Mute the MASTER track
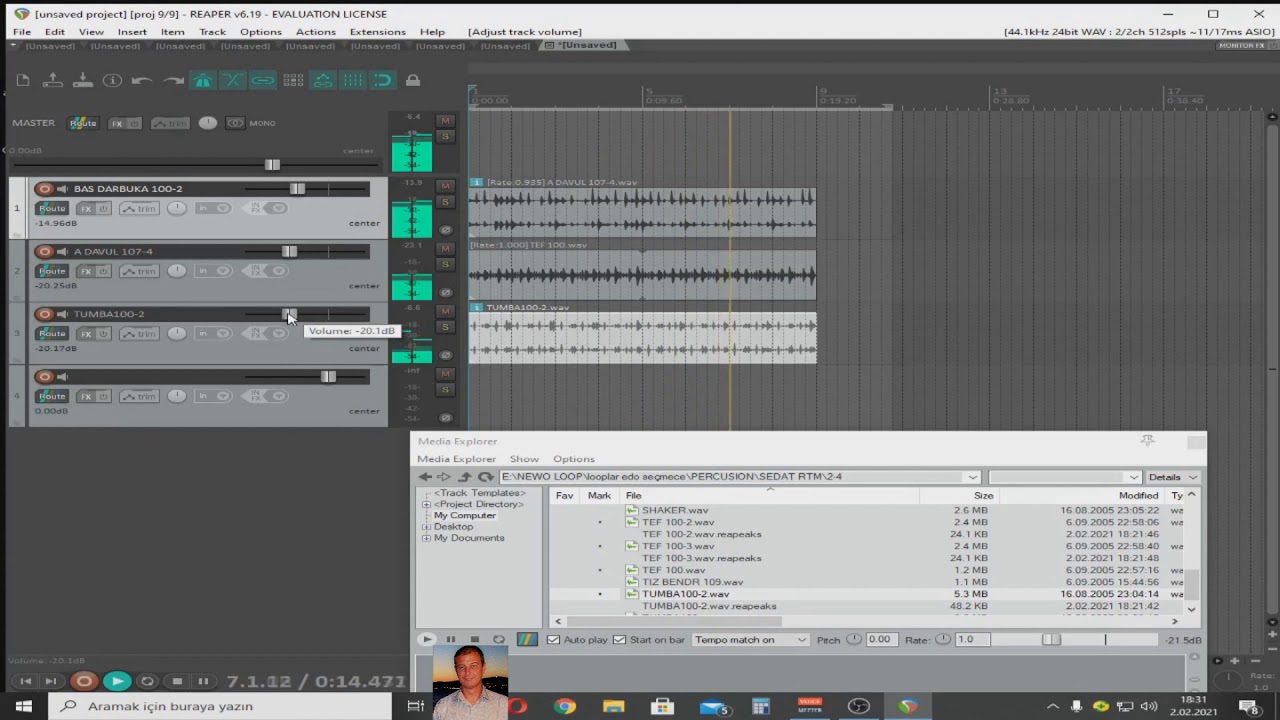This screenshot has height=720, width=1280. [446, 120]
